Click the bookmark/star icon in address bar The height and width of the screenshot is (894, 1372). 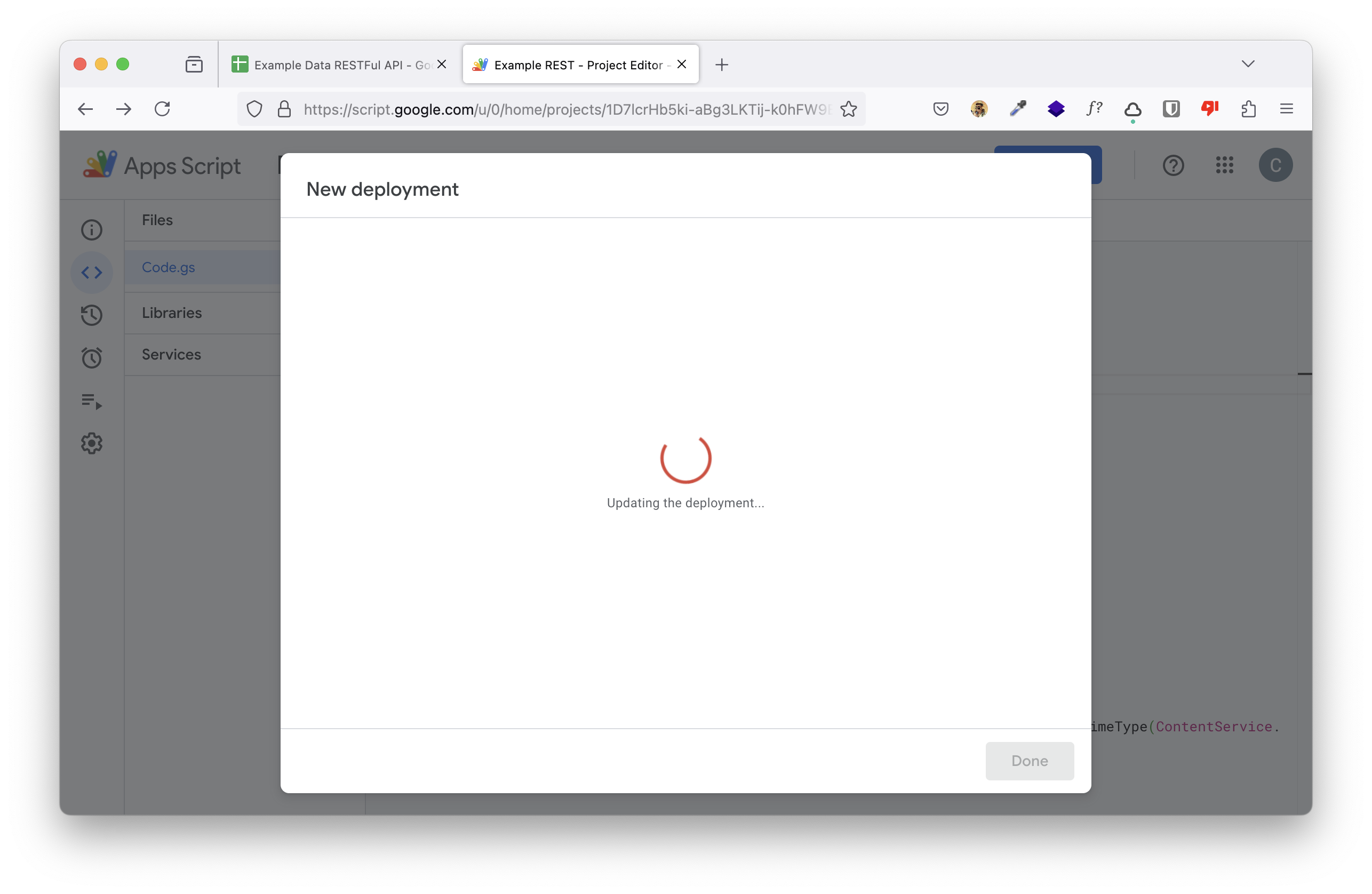849,109
